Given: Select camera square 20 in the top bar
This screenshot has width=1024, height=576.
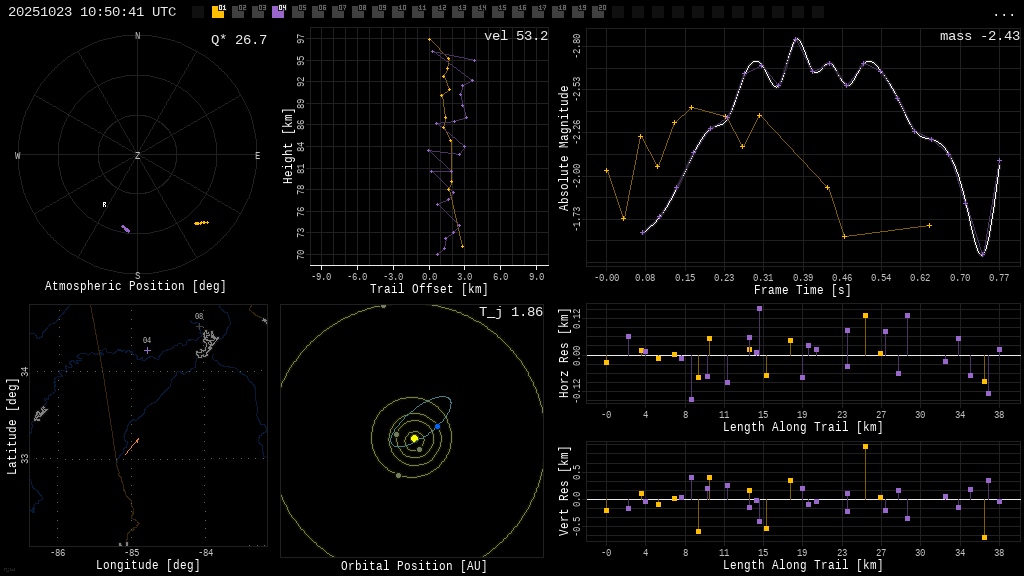Looking at the screenshot, I should [x=598, y=12].
